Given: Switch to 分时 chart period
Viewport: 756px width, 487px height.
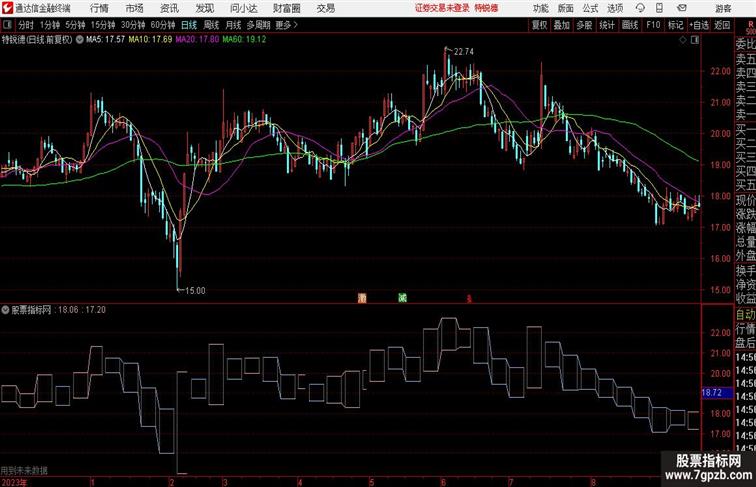Looking at the screenshot, I should point(26,25).
